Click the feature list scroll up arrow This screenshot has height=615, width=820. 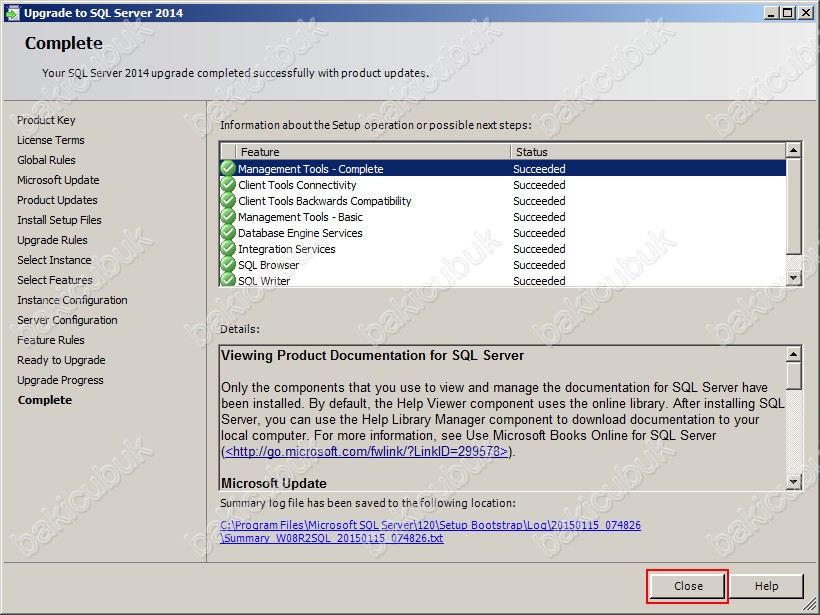pos(793,151)
